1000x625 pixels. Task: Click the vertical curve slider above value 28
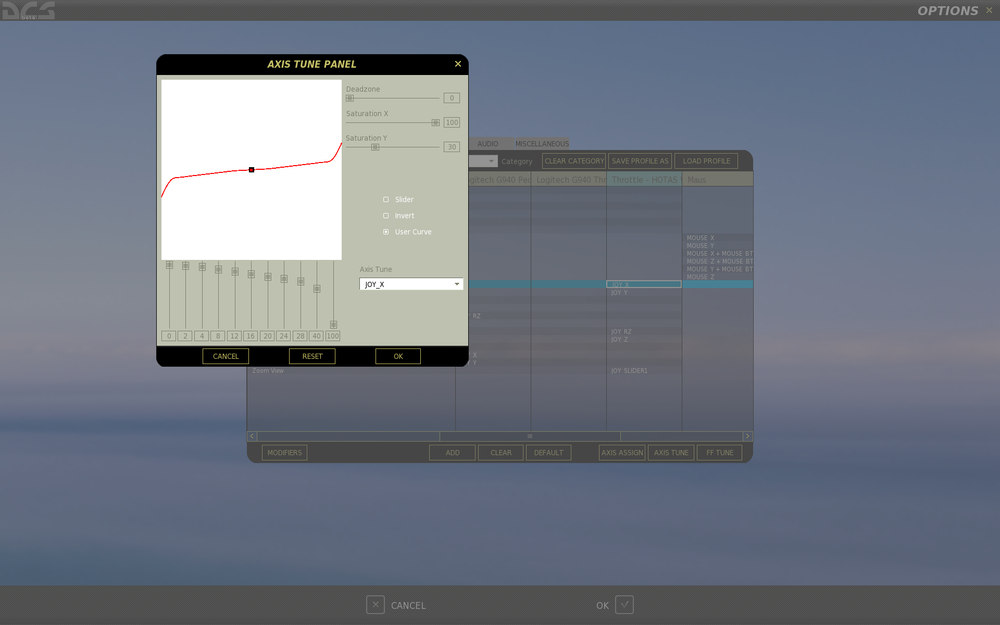(x=300, y=281)
